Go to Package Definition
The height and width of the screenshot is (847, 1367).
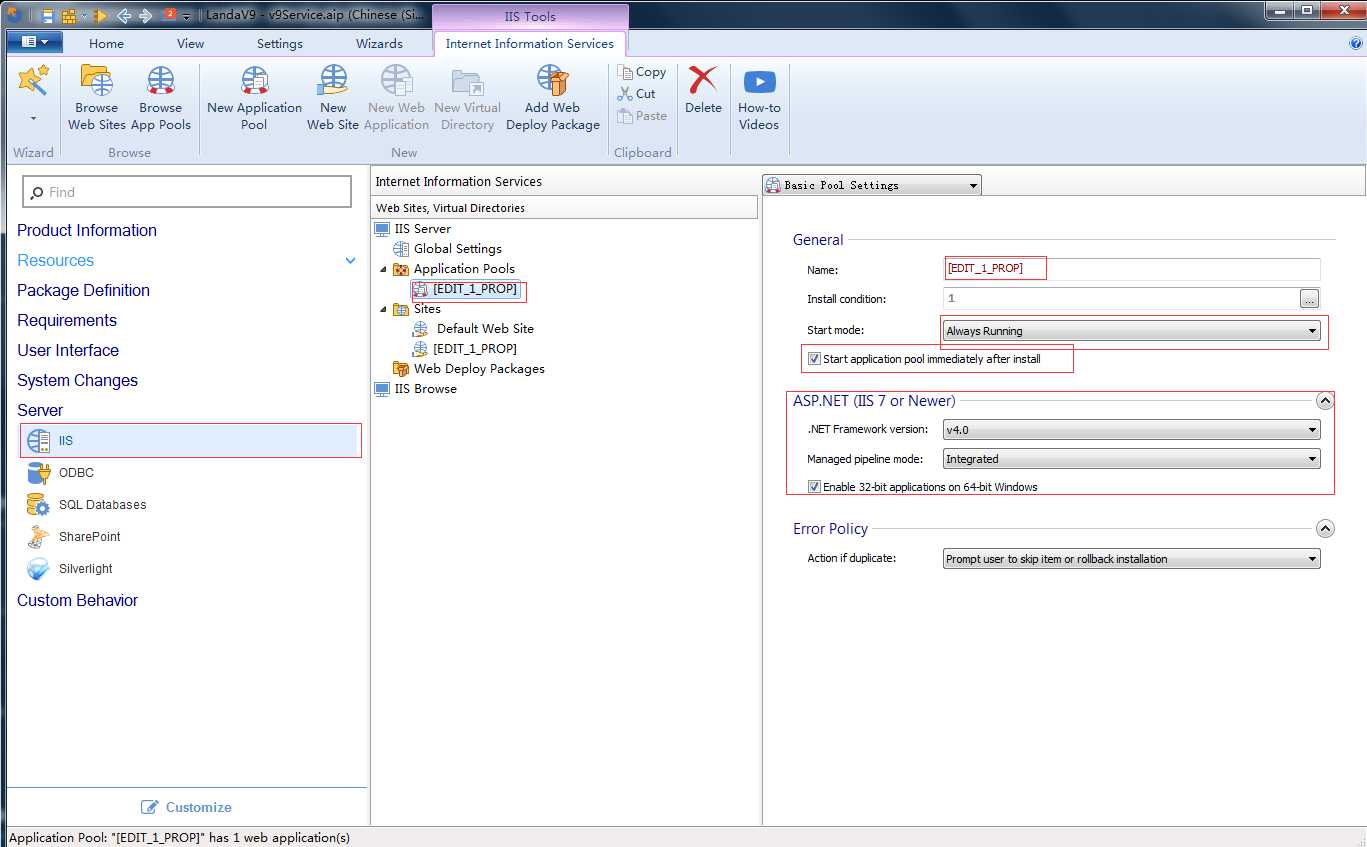coord(83,291)
